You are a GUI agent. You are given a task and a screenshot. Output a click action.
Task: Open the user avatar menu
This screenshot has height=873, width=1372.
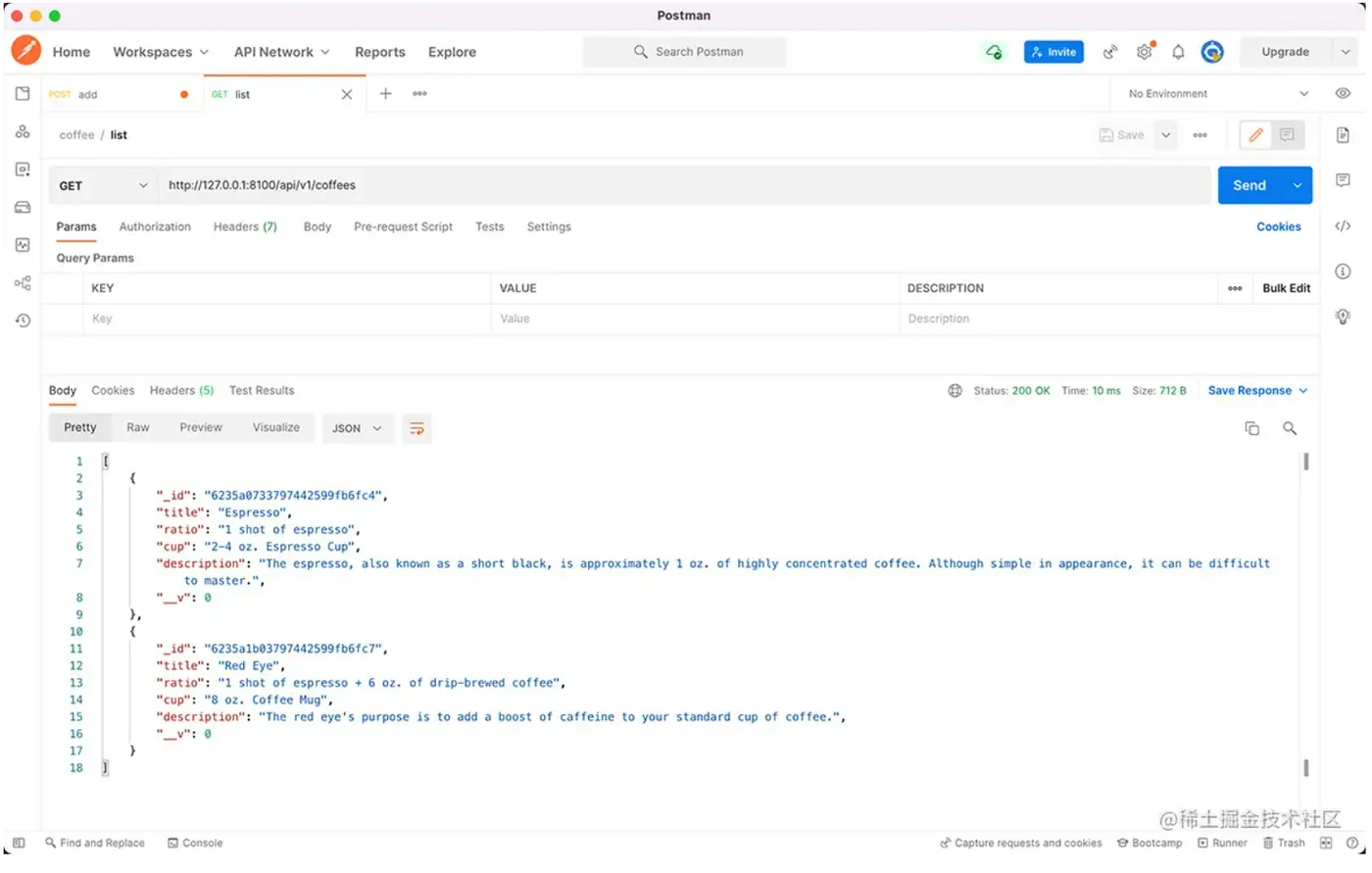point(1212,52)
